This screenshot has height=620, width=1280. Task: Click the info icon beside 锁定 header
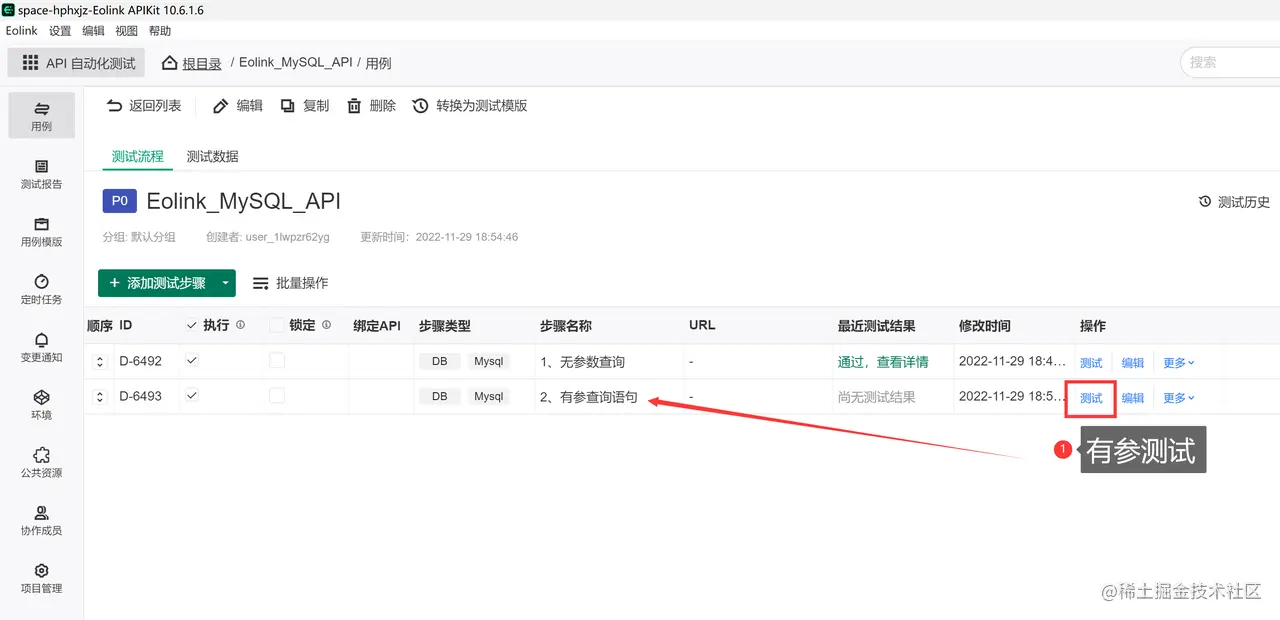326,325
